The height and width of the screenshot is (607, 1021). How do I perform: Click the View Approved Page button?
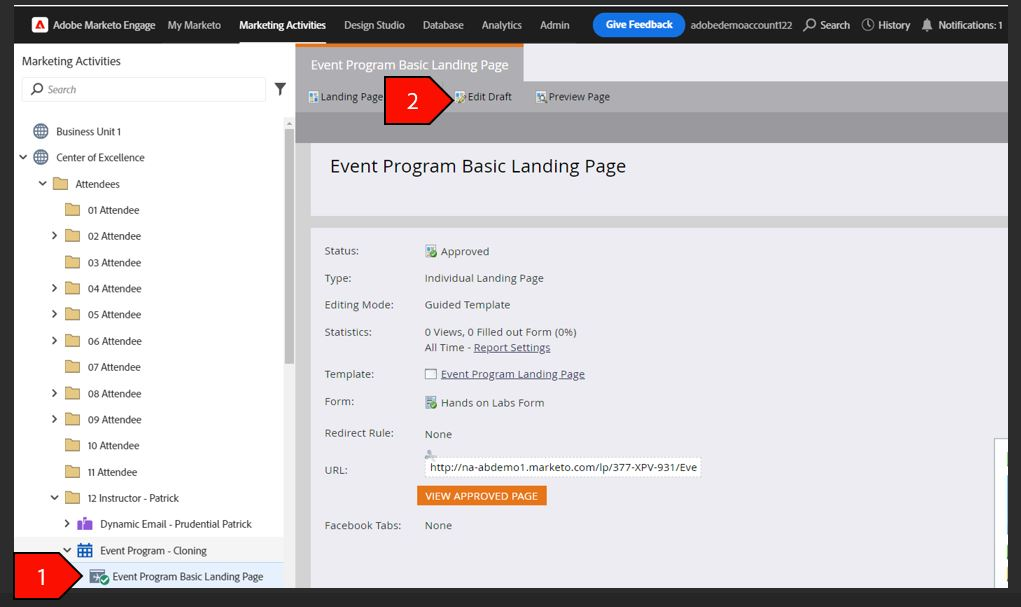tap(482, 496)
